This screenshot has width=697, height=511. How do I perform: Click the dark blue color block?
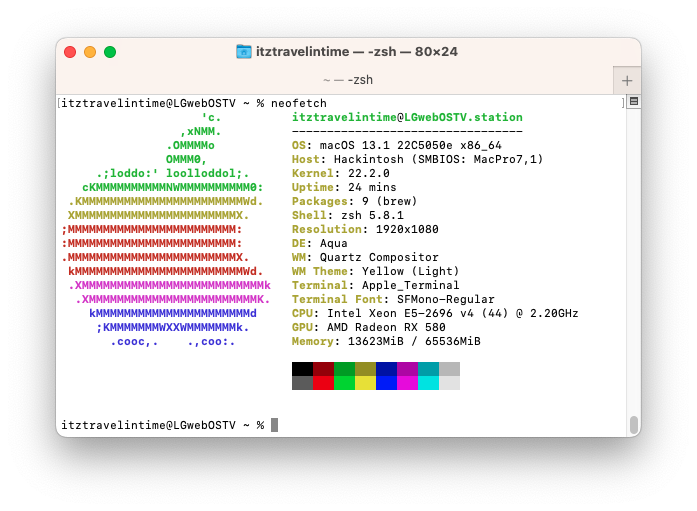386,369
